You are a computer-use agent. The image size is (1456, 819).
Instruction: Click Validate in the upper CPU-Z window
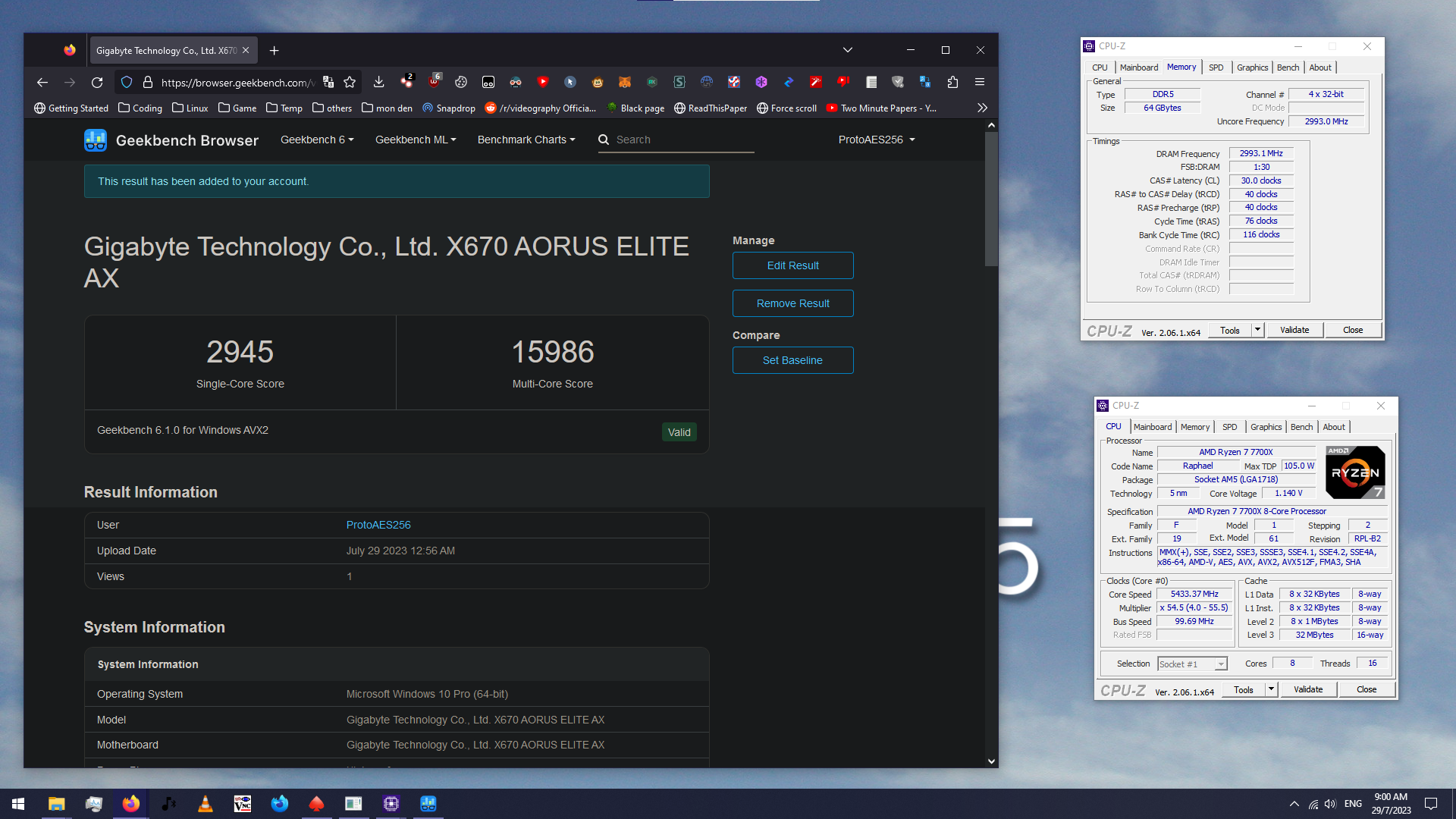pyautogui.click(x=1294, y=330)
